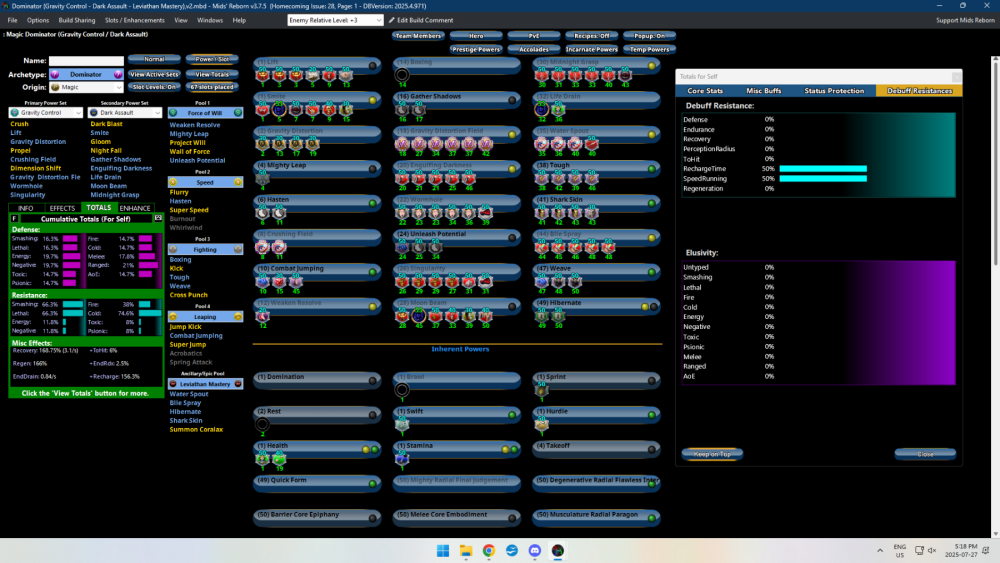Select the Sprint enhancement slot
This screenshot has width=1000, height=563.
pyautogui.click(x=541, y=390)
